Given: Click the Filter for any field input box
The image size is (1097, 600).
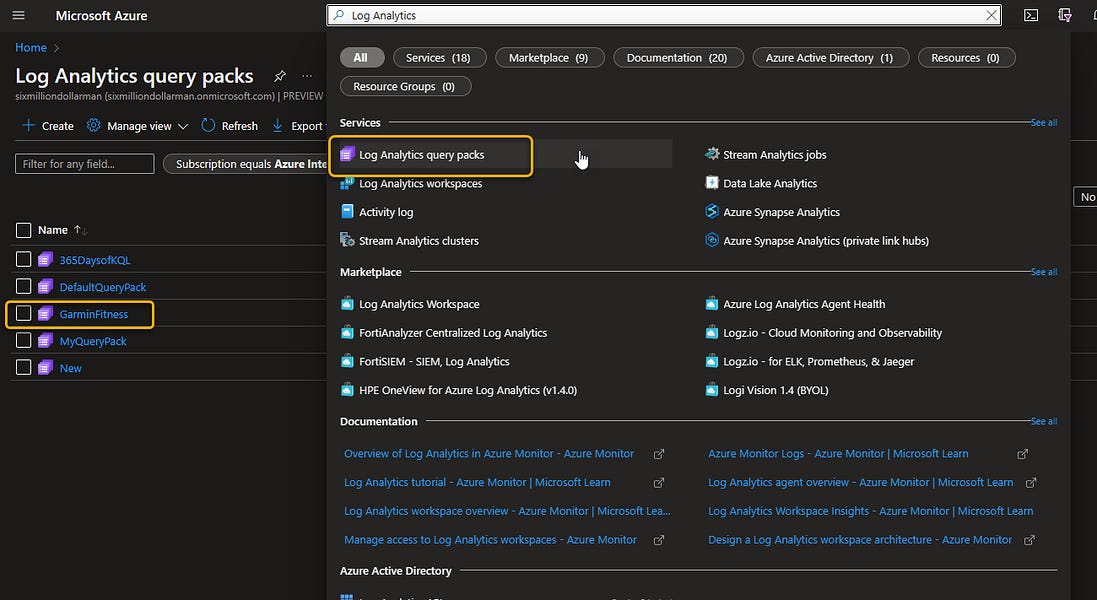Looking at the screenshot, I should pyautogui.click(x=84, y=163).
